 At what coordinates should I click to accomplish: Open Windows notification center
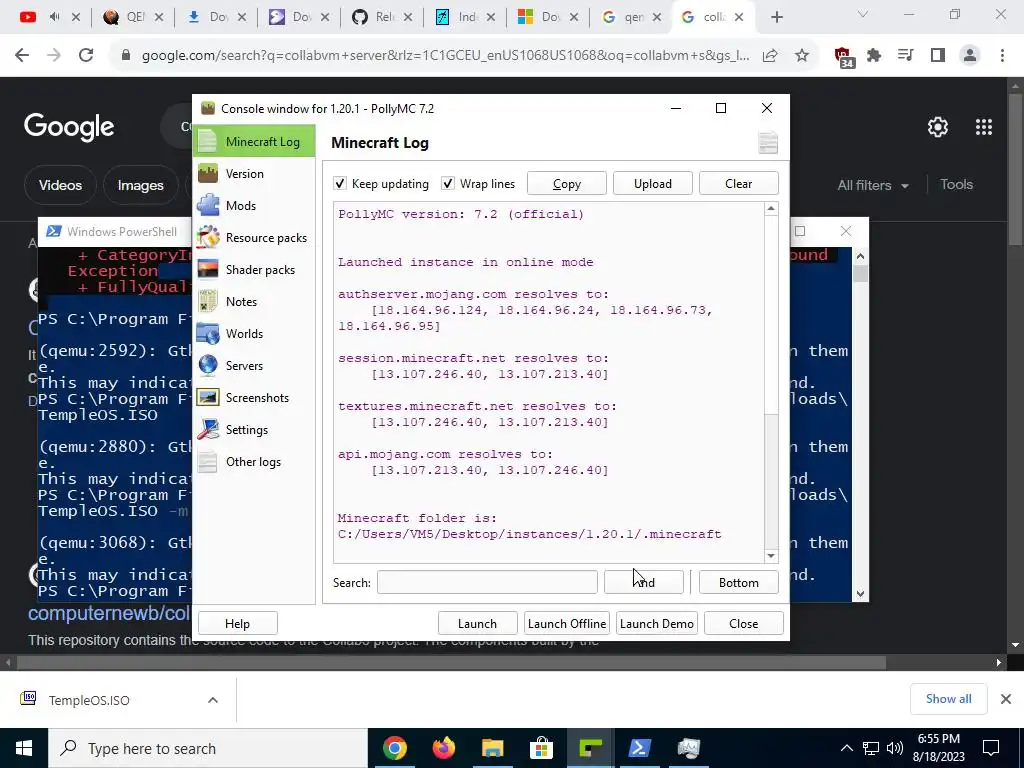click(x=991, y=748)
